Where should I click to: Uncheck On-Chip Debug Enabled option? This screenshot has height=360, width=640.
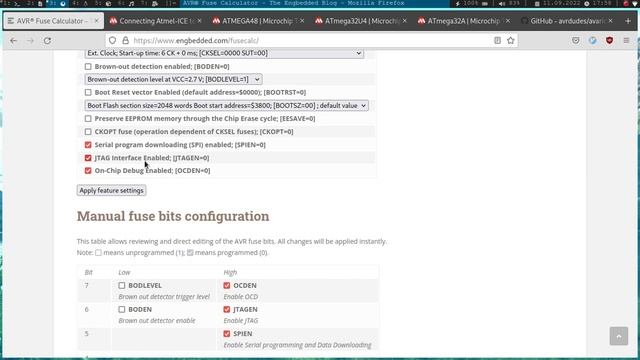pyautogui.click(x=88, y=171)
